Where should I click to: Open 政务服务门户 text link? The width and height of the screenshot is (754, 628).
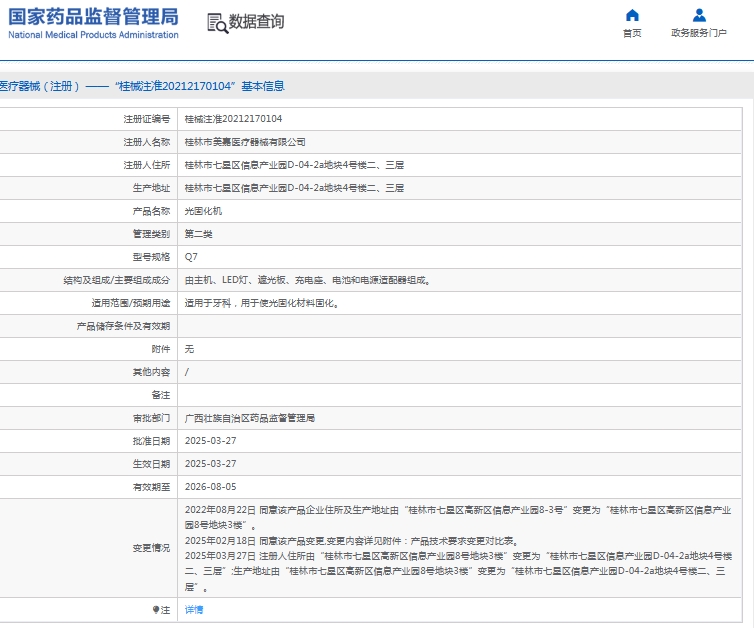coord(699,33)
